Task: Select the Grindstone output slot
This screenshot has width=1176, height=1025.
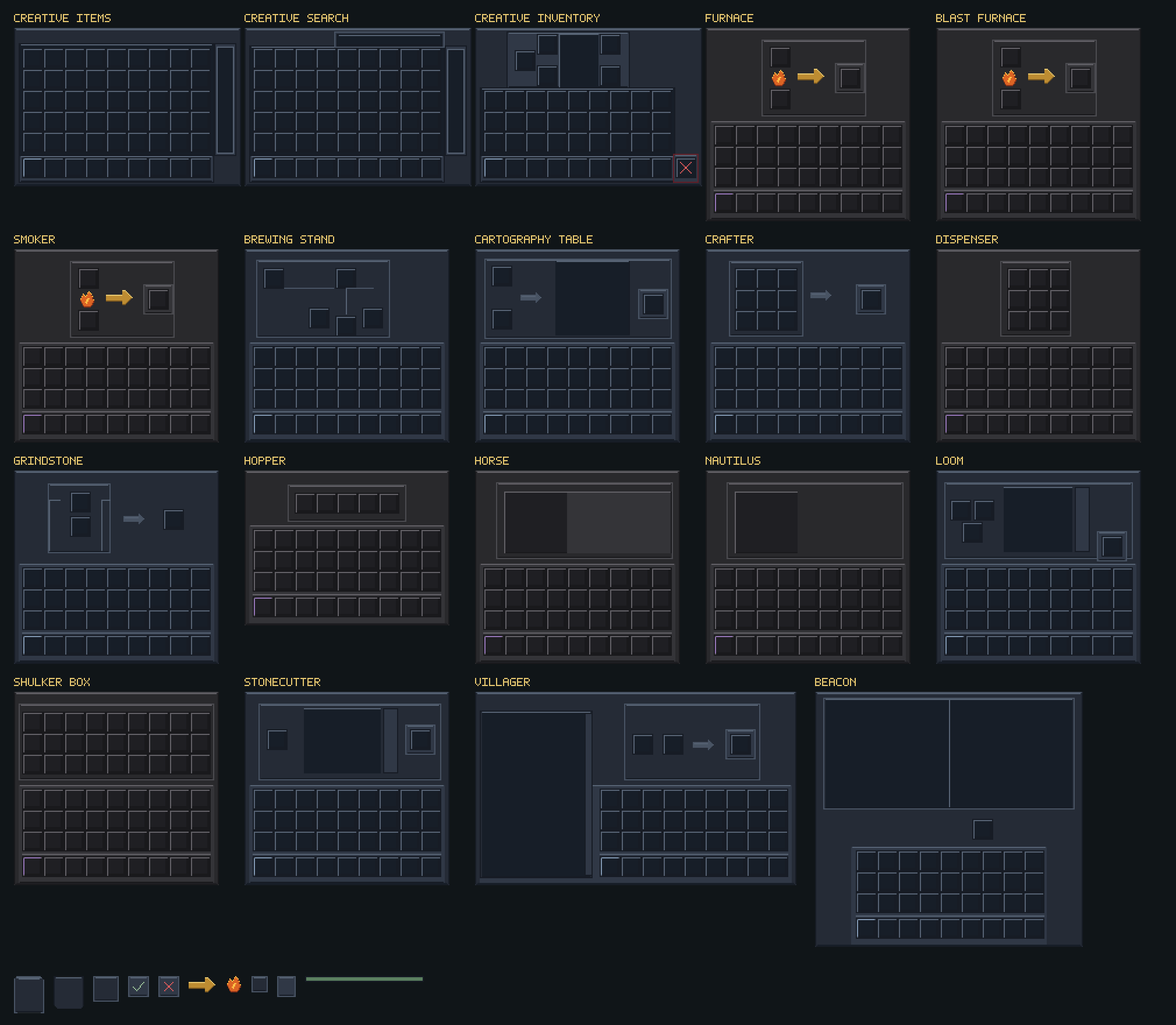Action: (x=174, y=519)
